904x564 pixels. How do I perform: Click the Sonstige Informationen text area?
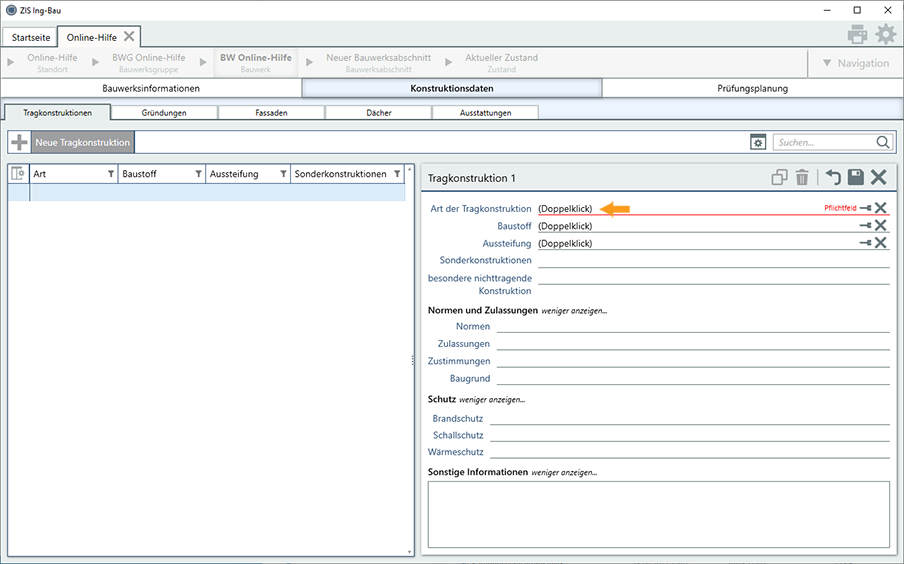[658, 514]
